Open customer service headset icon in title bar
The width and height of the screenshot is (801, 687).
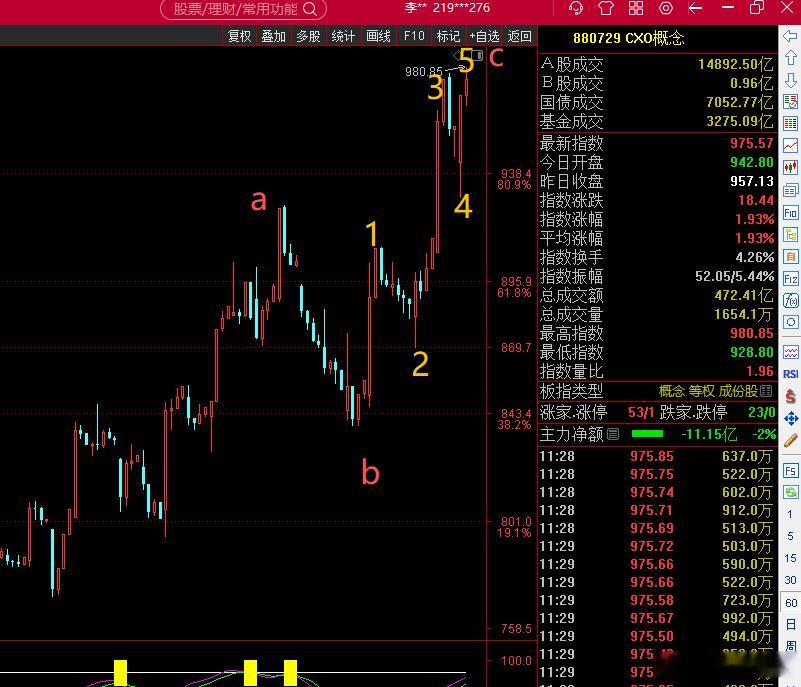tap(576, 8)
